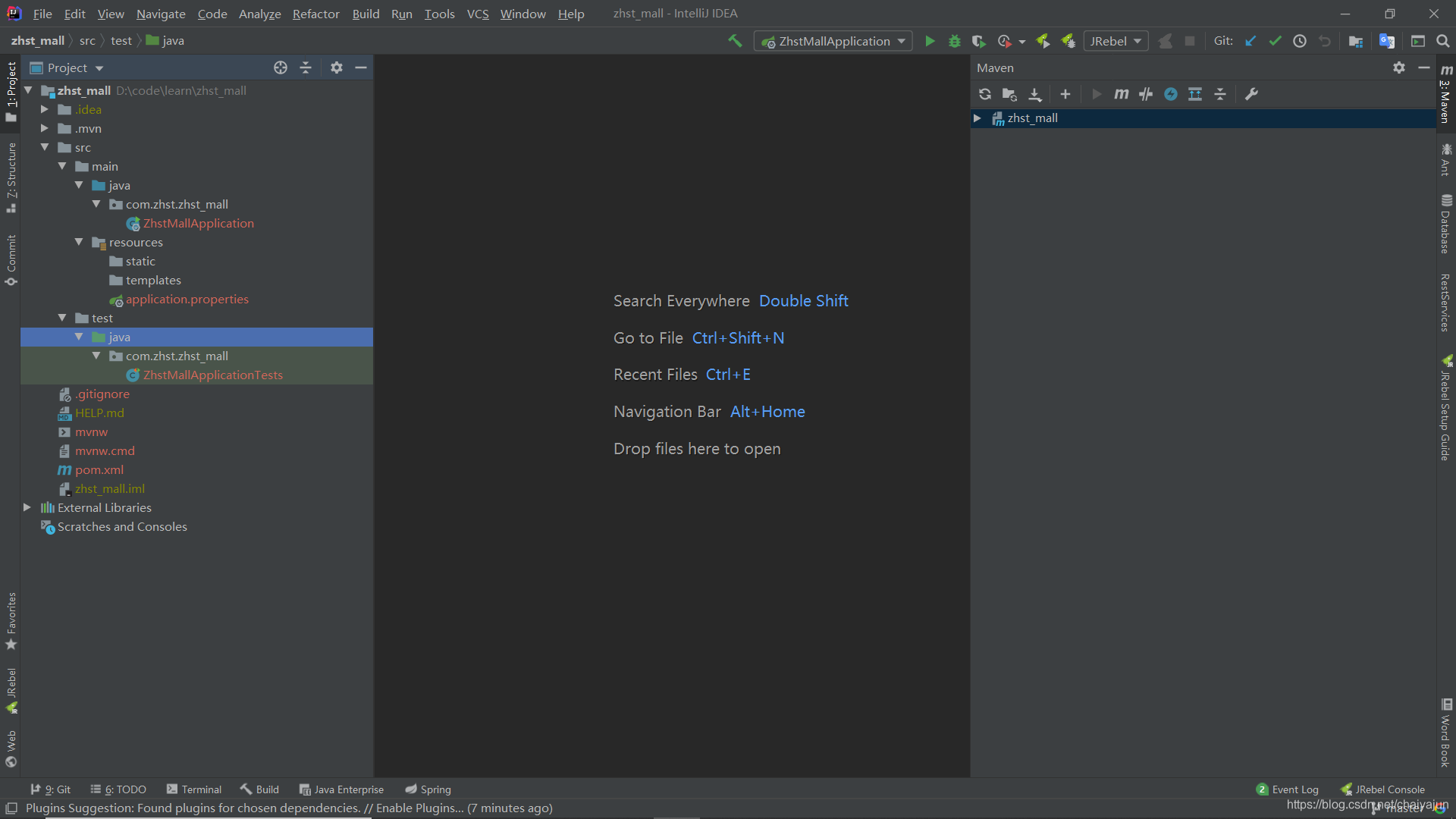The height and width of the screenshot is (819, 1456).
Task: Expand External Libraries node
Action: point(27,507)
